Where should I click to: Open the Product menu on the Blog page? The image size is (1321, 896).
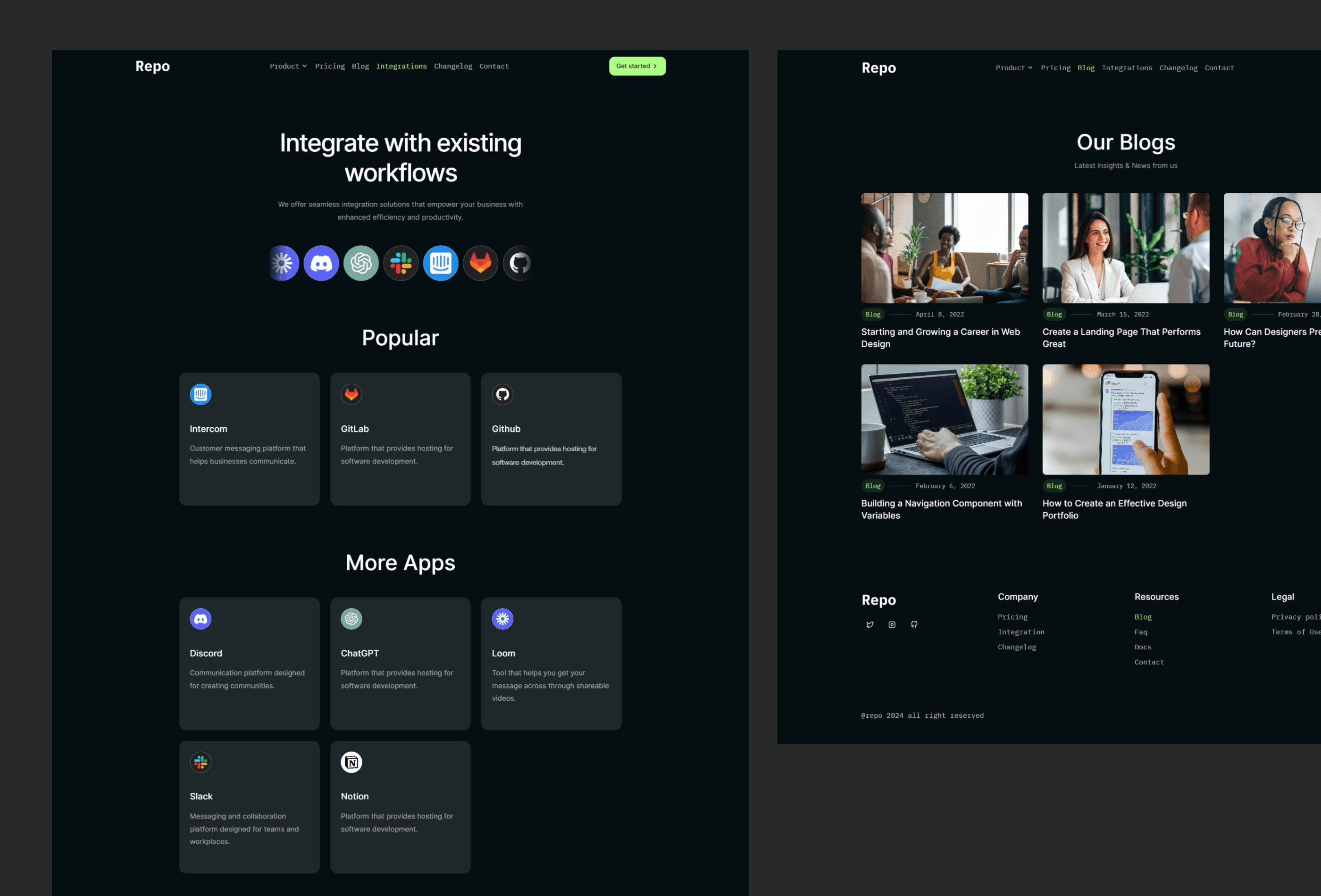pos(1013,67)
